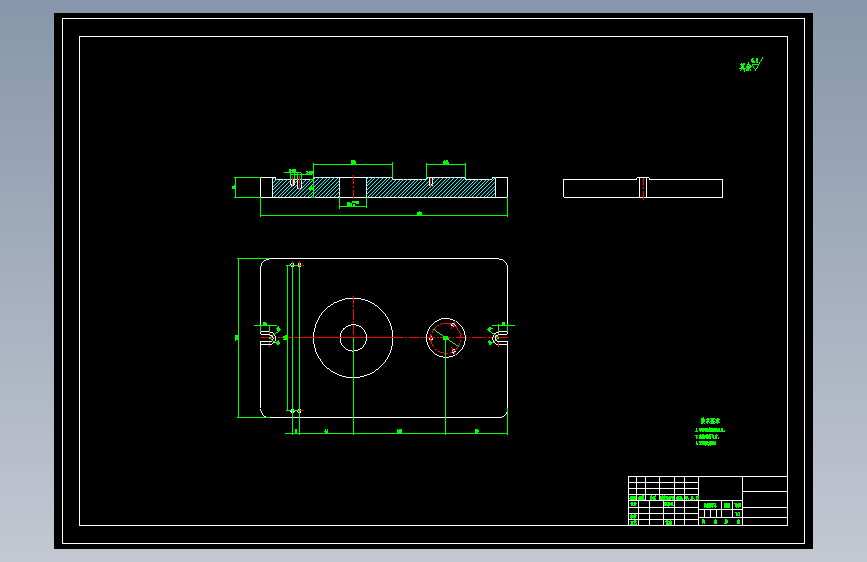Click the green technical requirements text block
Viewport: 867px width, 562px height.
click(x=709, y=432)
